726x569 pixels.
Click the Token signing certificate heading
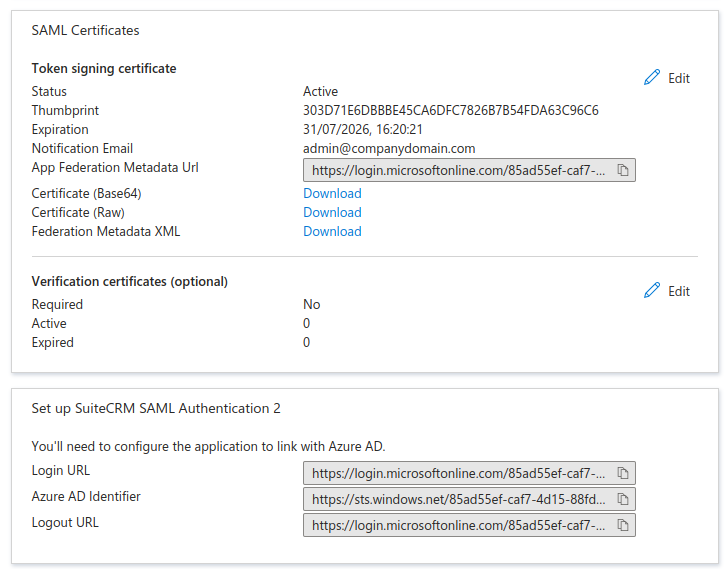click(104, 69)
